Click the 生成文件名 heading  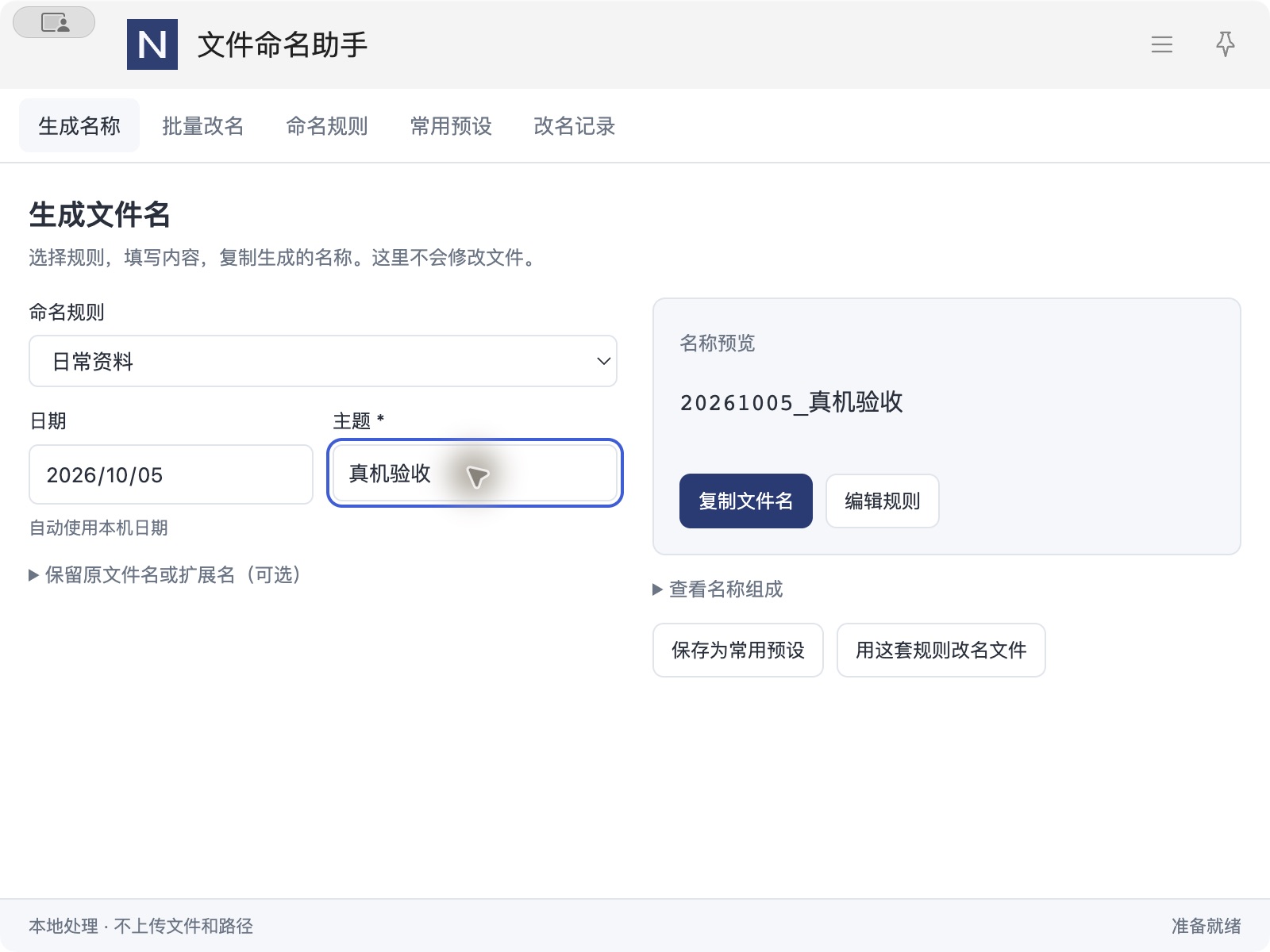[100, 214]
